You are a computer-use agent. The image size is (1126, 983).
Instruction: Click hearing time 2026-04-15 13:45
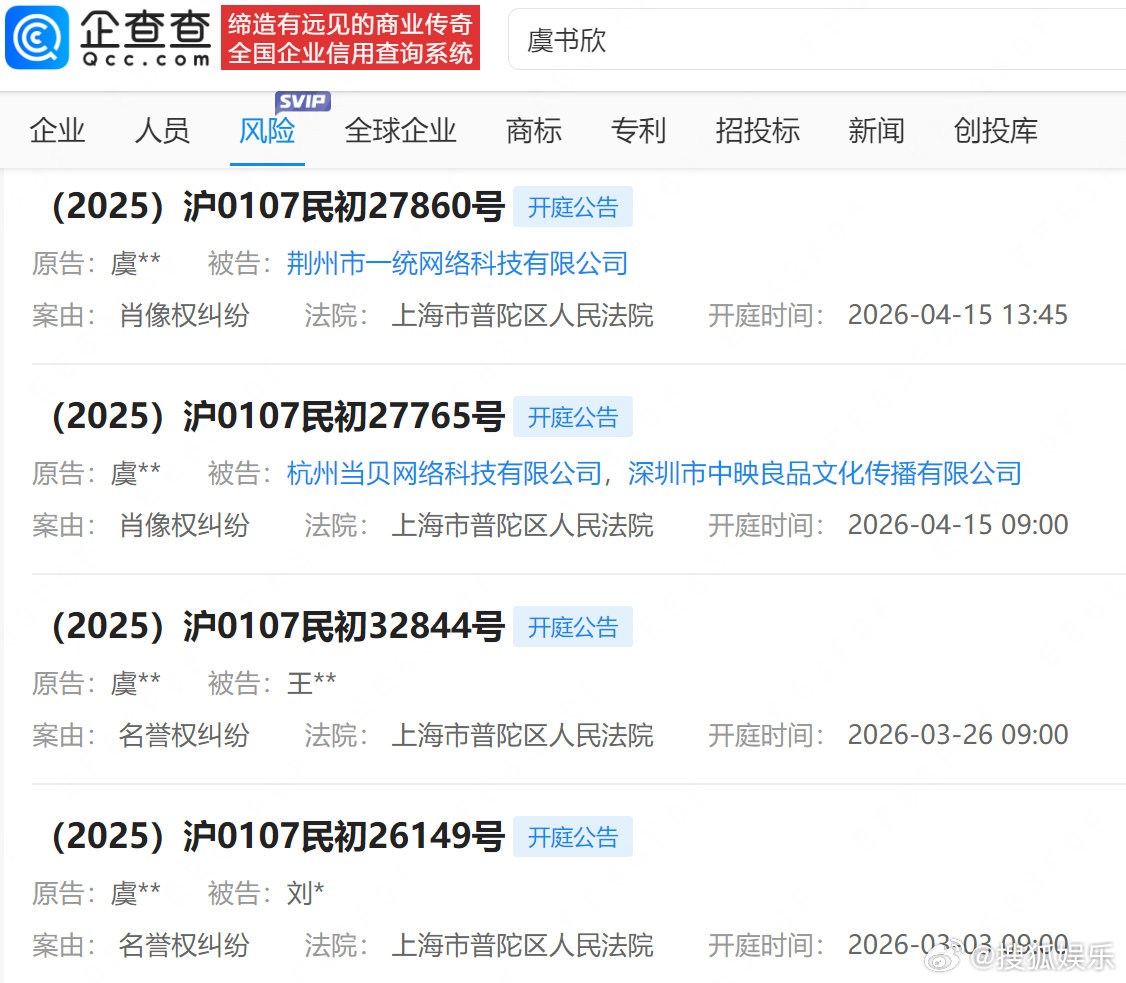click(x=958, y=315)
